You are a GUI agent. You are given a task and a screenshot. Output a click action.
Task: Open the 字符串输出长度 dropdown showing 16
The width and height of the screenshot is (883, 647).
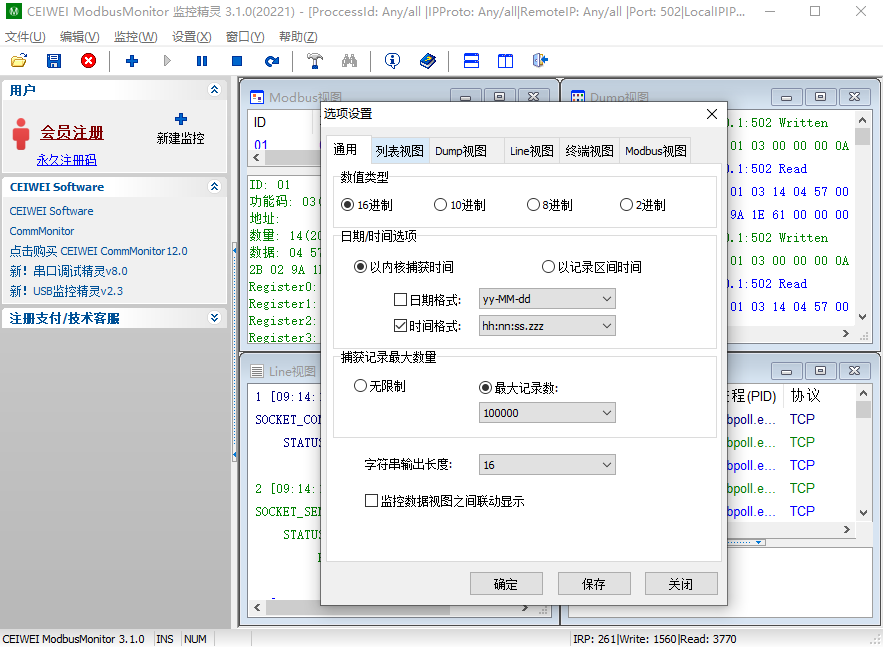point(547,465)
